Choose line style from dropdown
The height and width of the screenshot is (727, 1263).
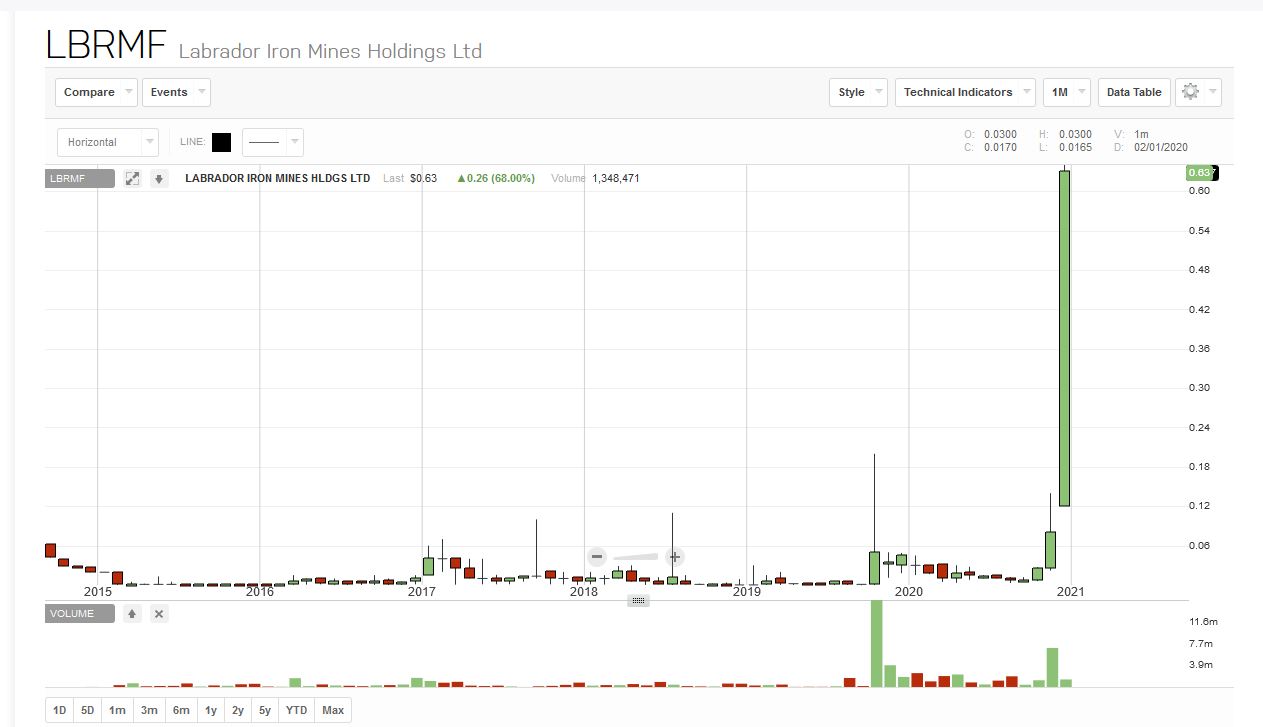pos(272,142)
